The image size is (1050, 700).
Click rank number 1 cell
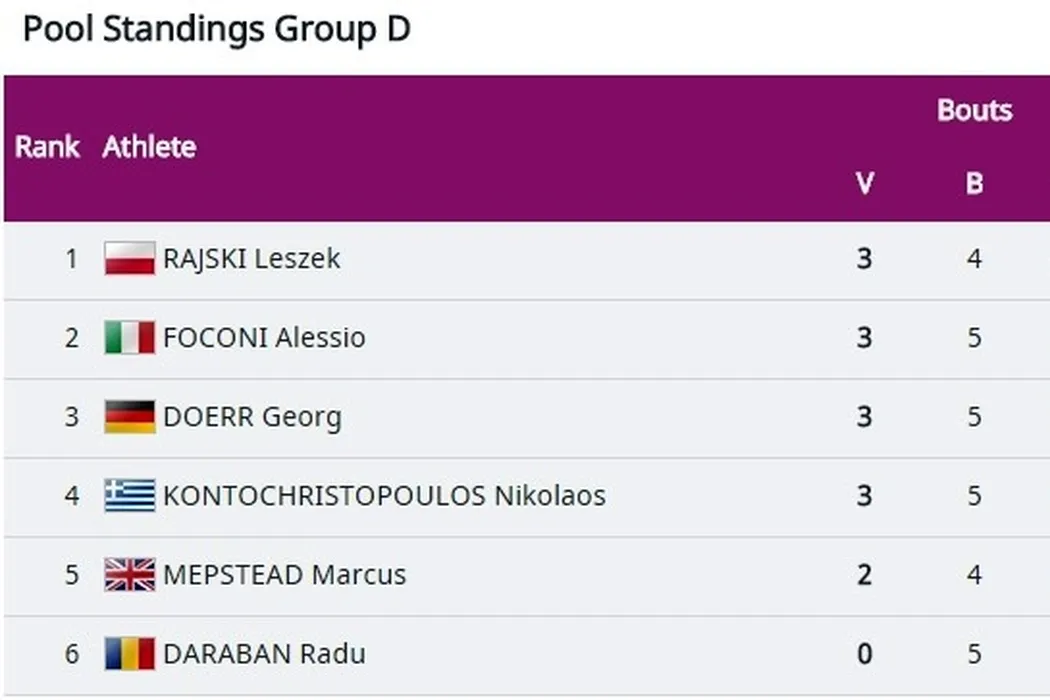(71, 259)
